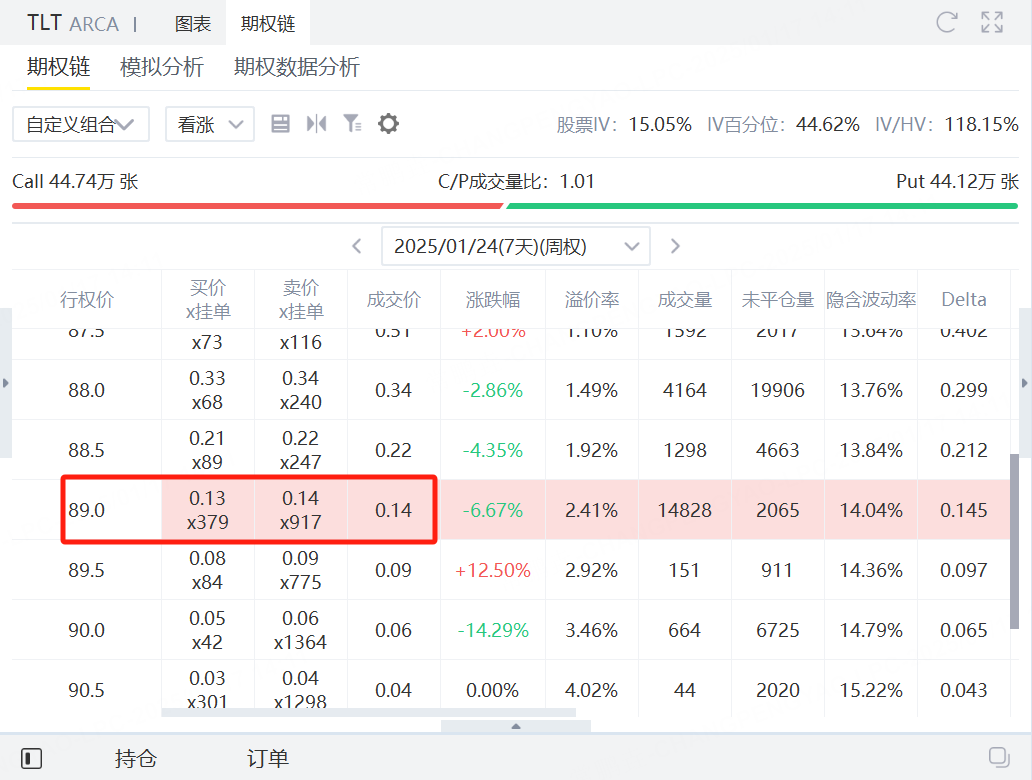The width and height of the screenshot is (1032, 780).
Task: Sort by 成交量 column header
Action: [x=685, y=299]
